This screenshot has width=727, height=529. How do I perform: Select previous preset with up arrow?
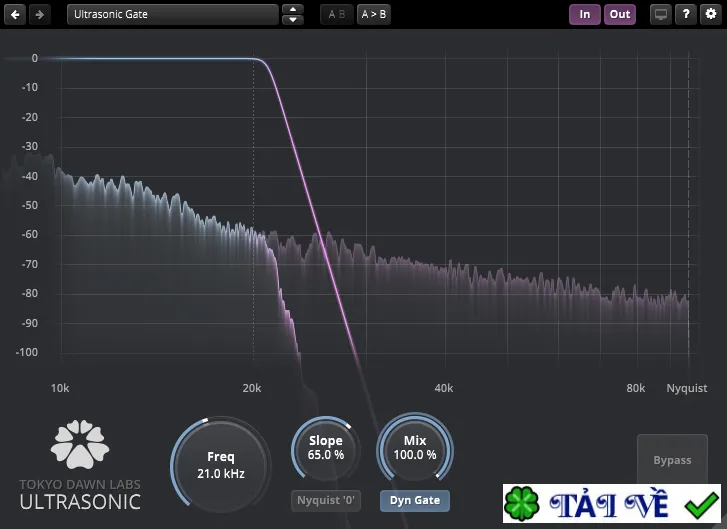(x=293, y=9)
